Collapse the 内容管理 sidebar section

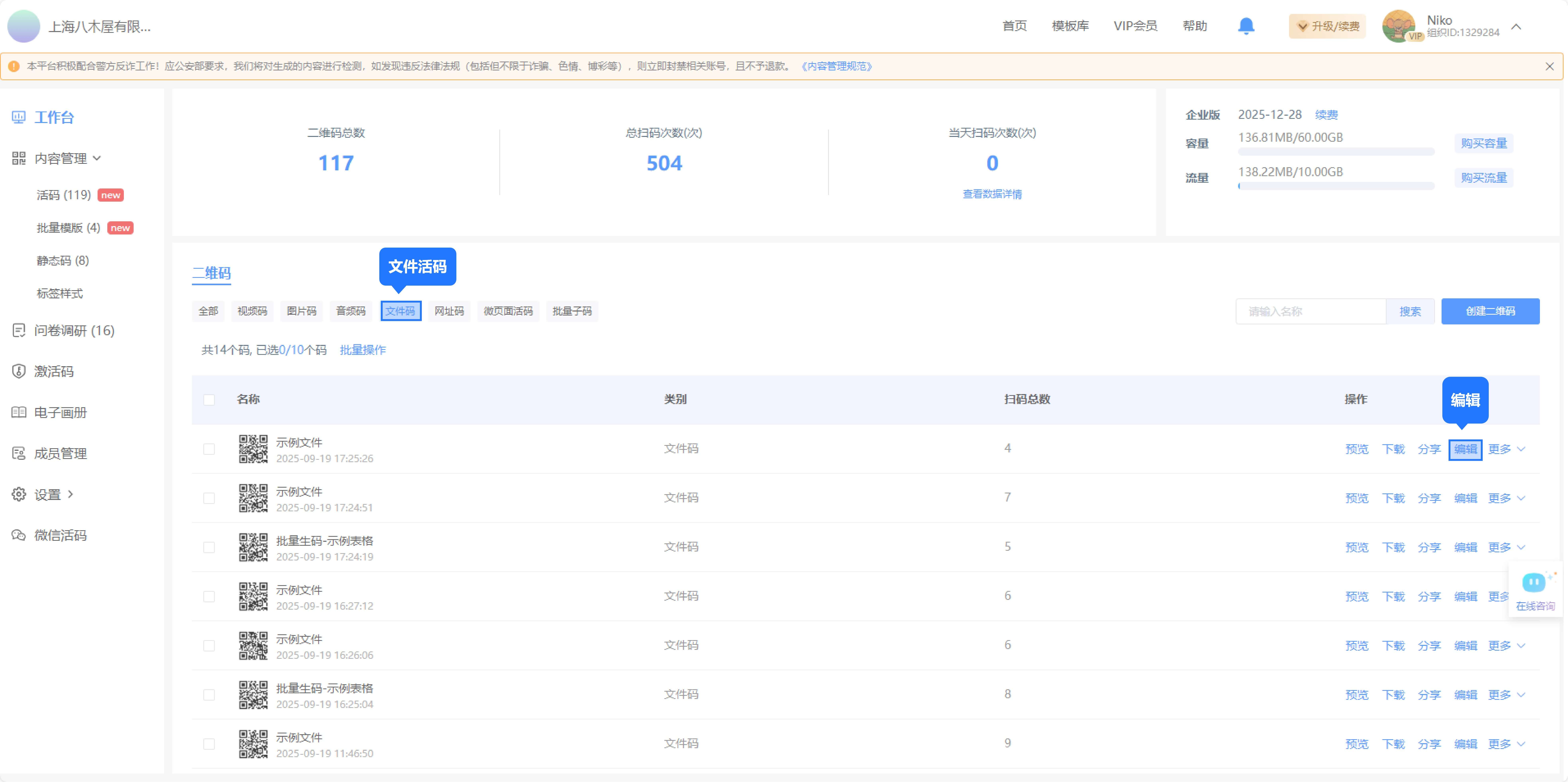97,158
